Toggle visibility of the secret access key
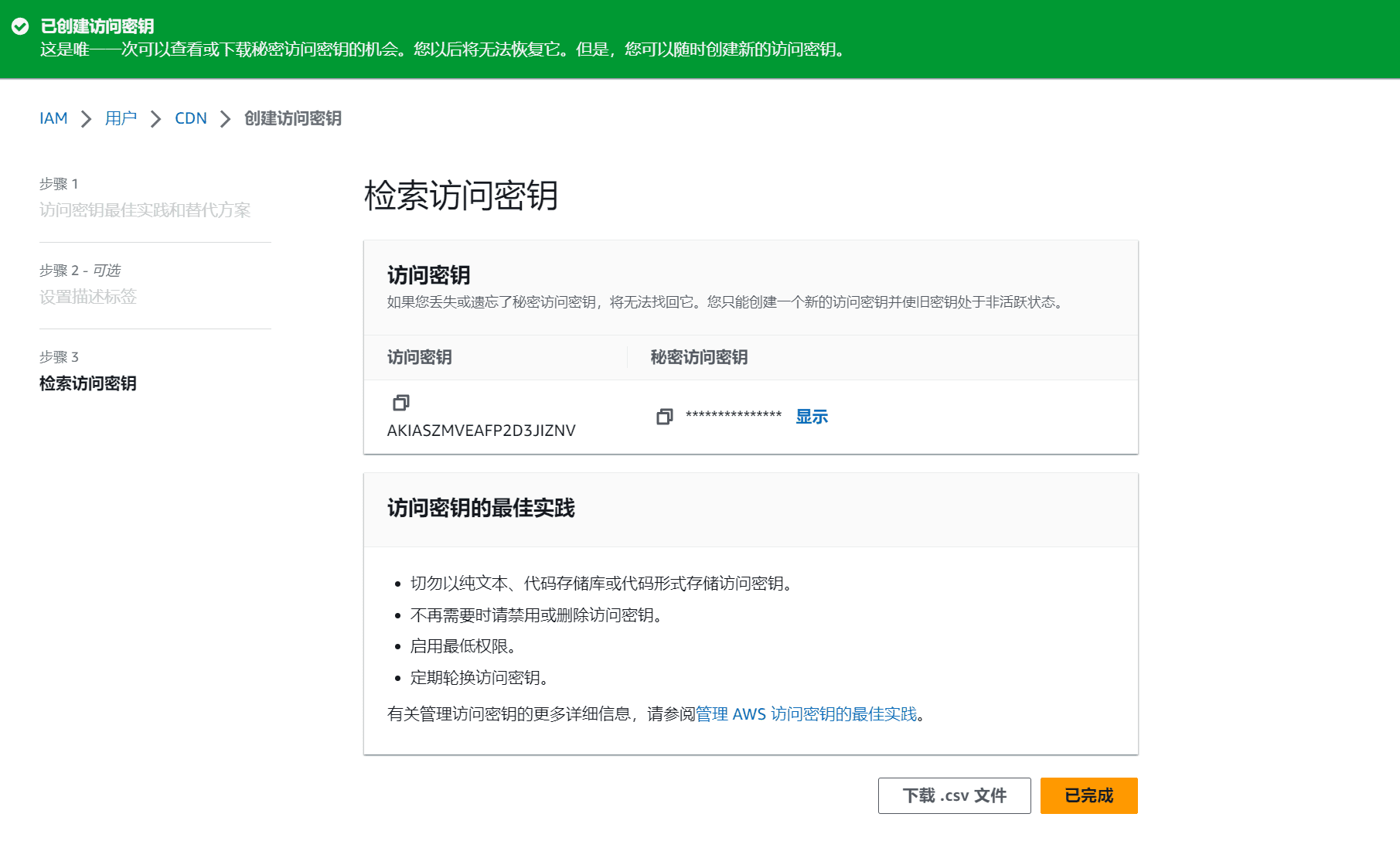The image size is (1400, 841). coord(811,416)
